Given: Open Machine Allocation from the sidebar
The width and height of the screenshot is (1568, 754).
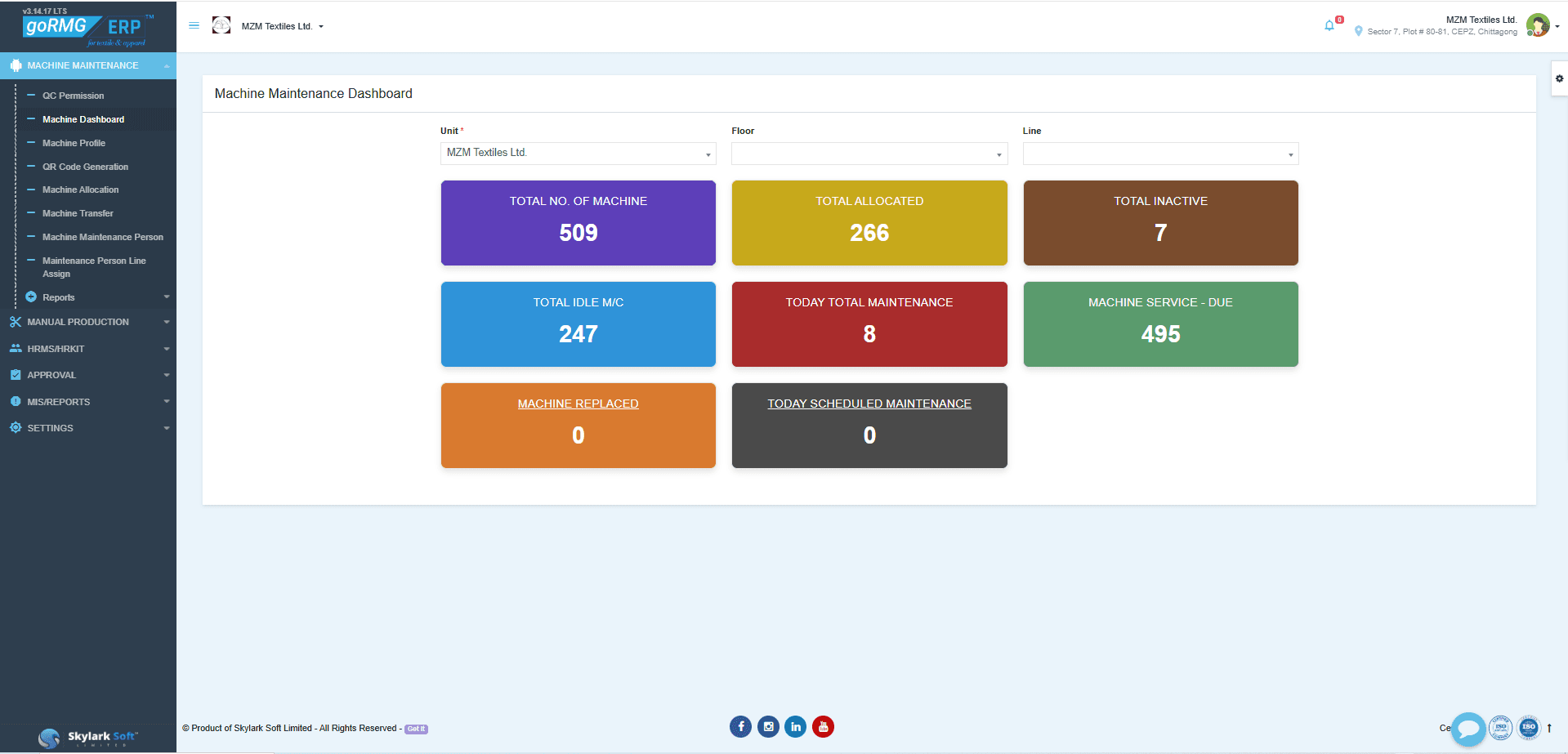Looking at the screenshot, I should click(78, 190).
